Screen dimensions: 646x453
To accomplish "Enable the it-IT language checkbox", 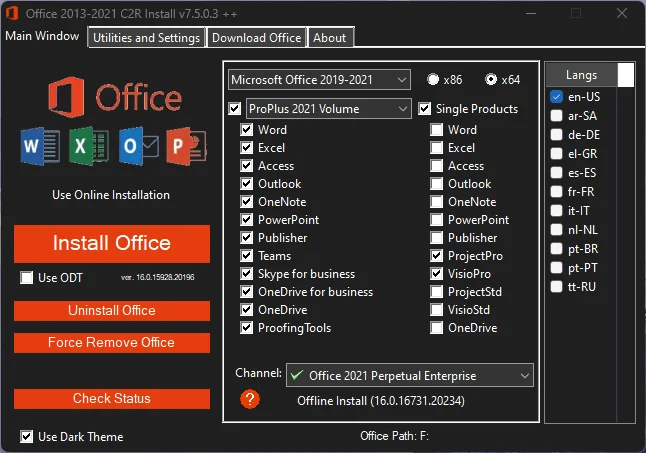I will [x=557, y=211].
